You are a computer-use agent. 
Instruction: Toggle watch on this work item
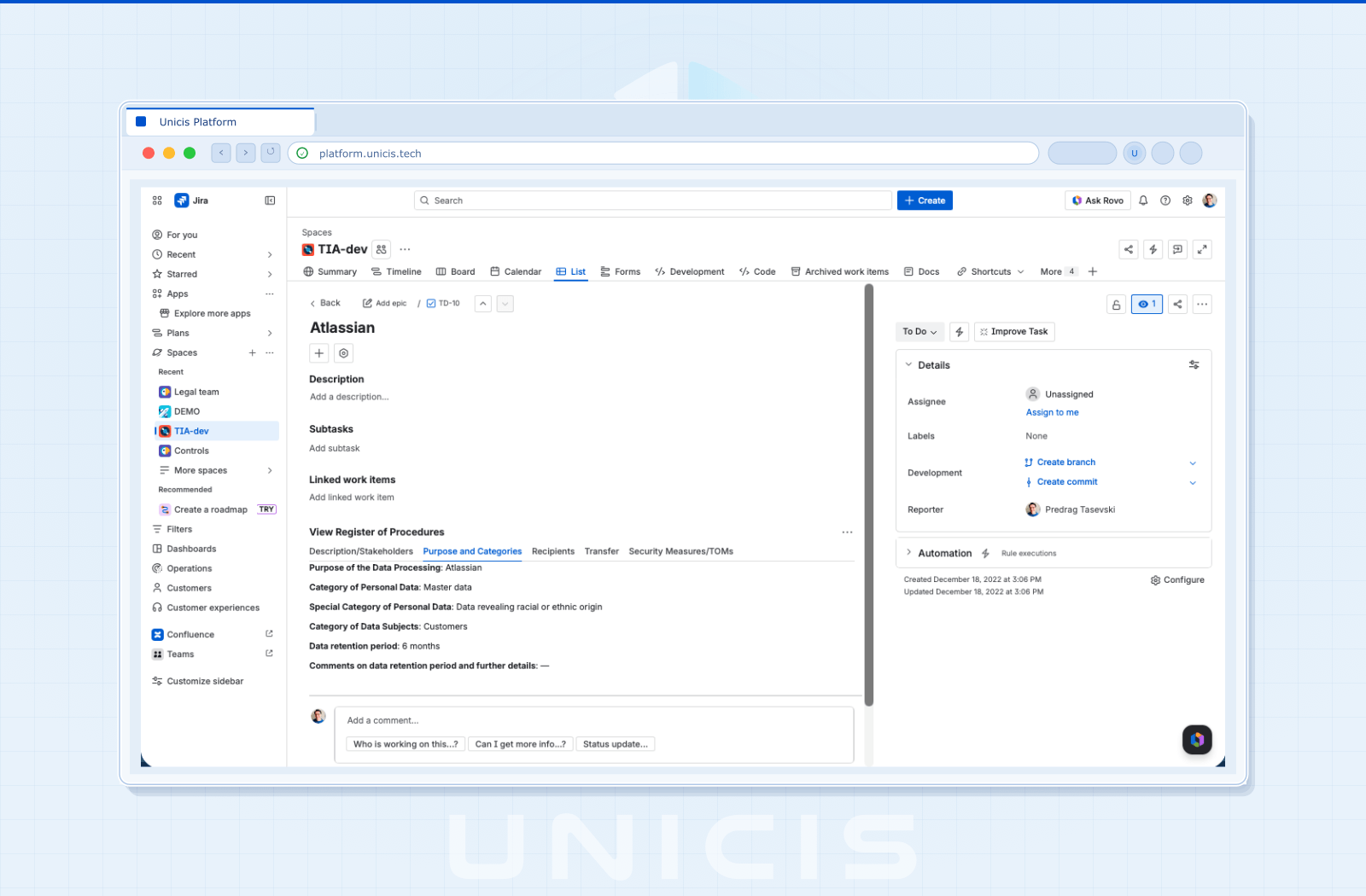tap(1147, 305)
